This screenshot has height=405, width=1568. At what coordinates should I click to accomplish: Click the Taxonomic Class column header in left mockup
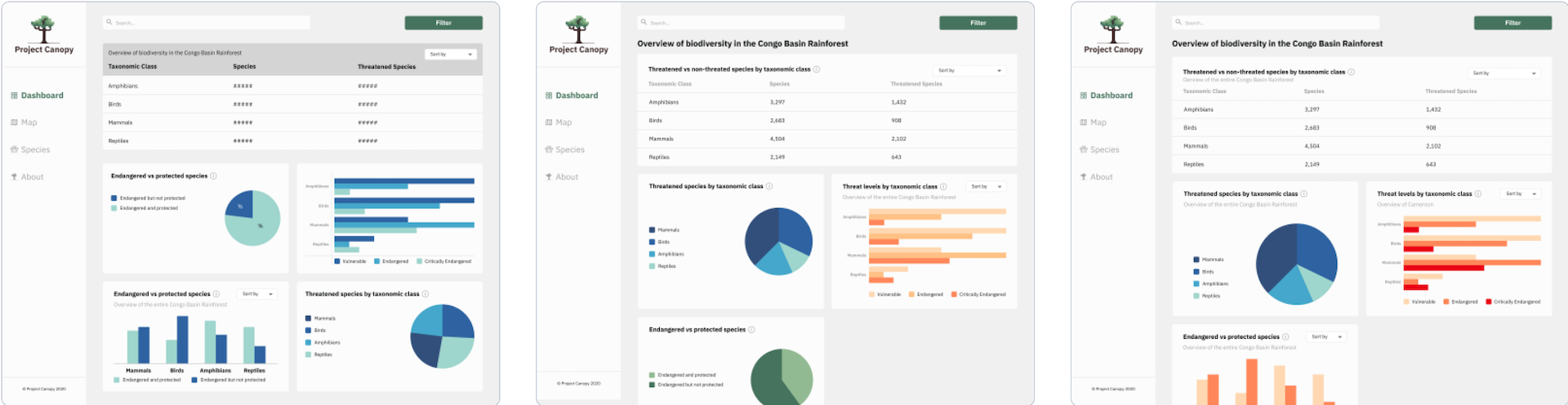132,67
